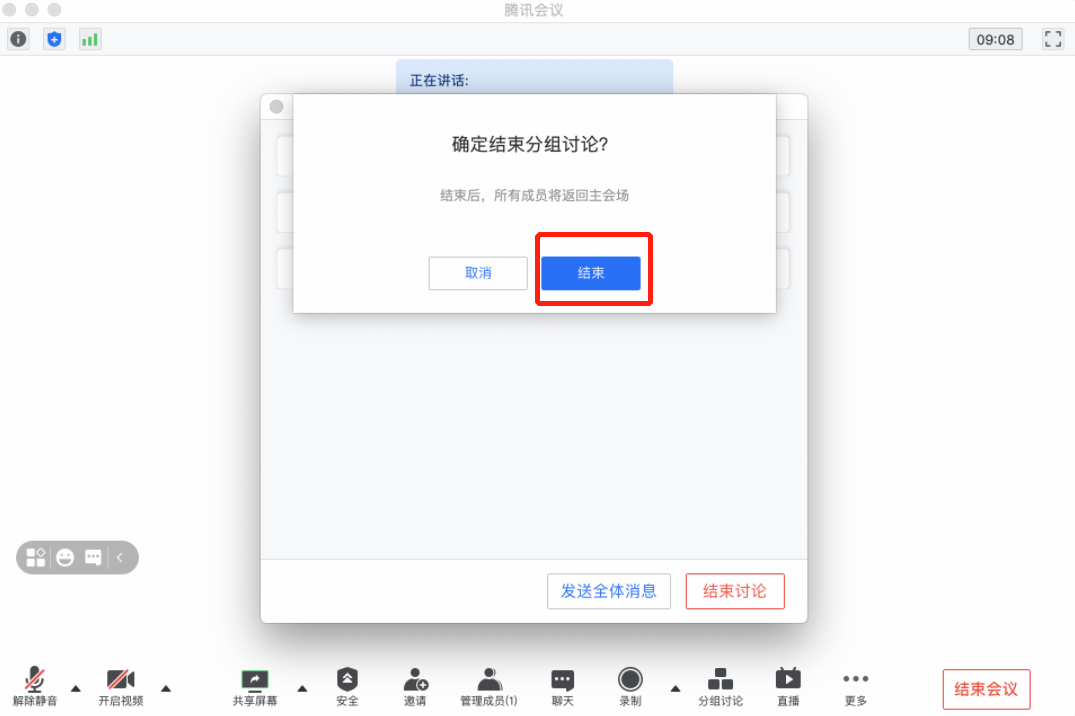
Task: Expand the video options arrow
Action: [166, 689]
